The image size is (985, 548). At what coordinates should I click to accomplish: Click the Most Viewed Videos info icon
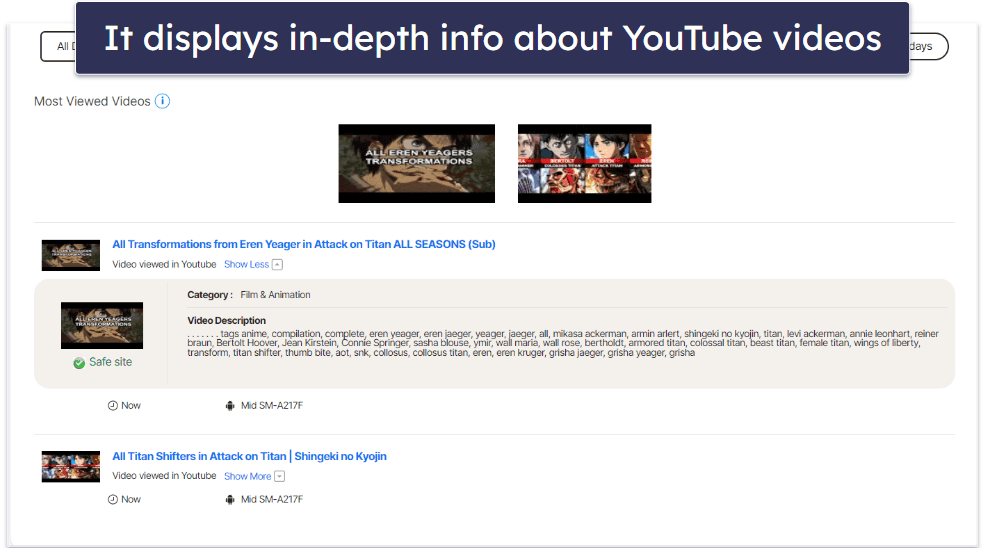(162, 101)
